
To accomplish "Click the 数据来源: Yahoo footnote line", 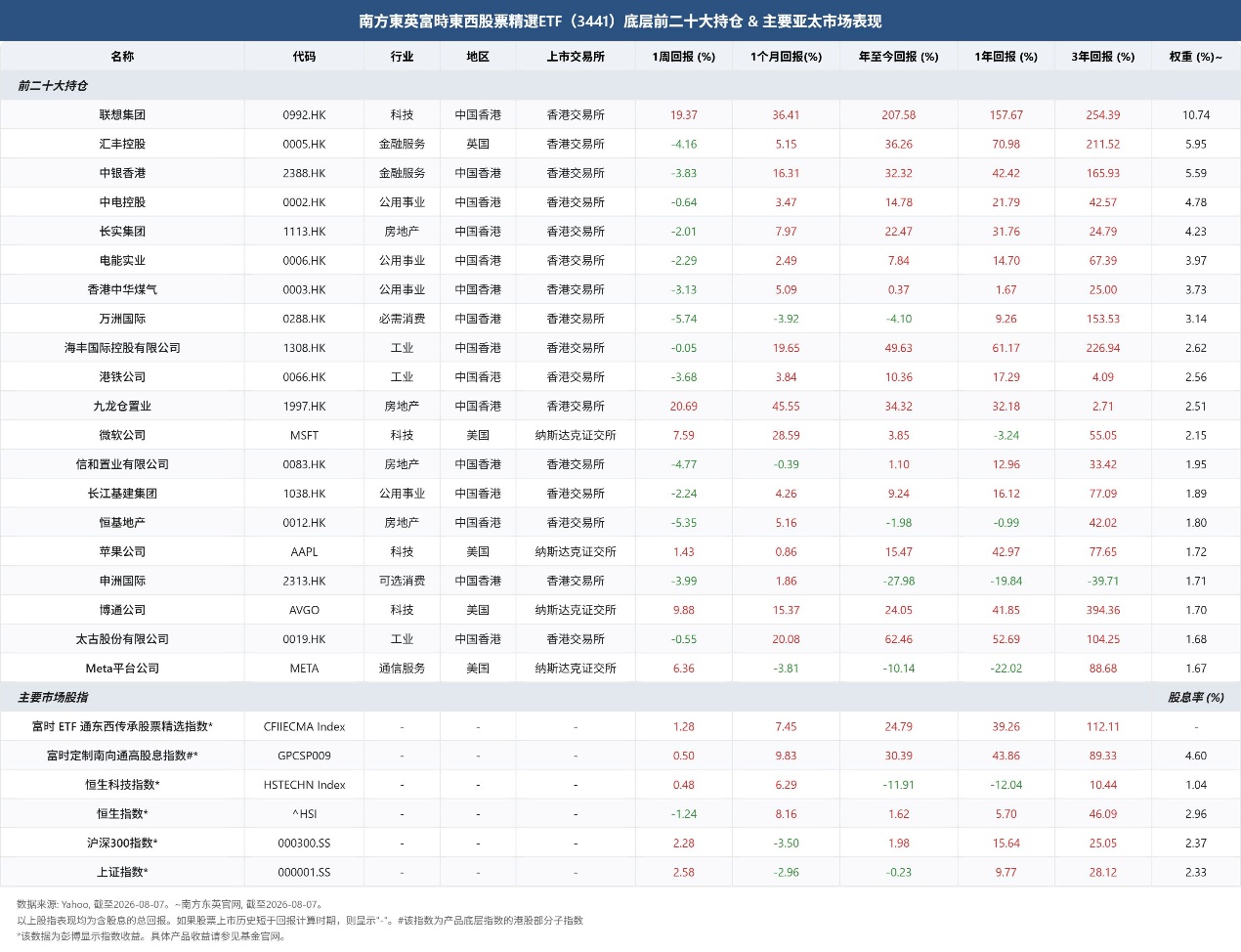I will [170, 905].
